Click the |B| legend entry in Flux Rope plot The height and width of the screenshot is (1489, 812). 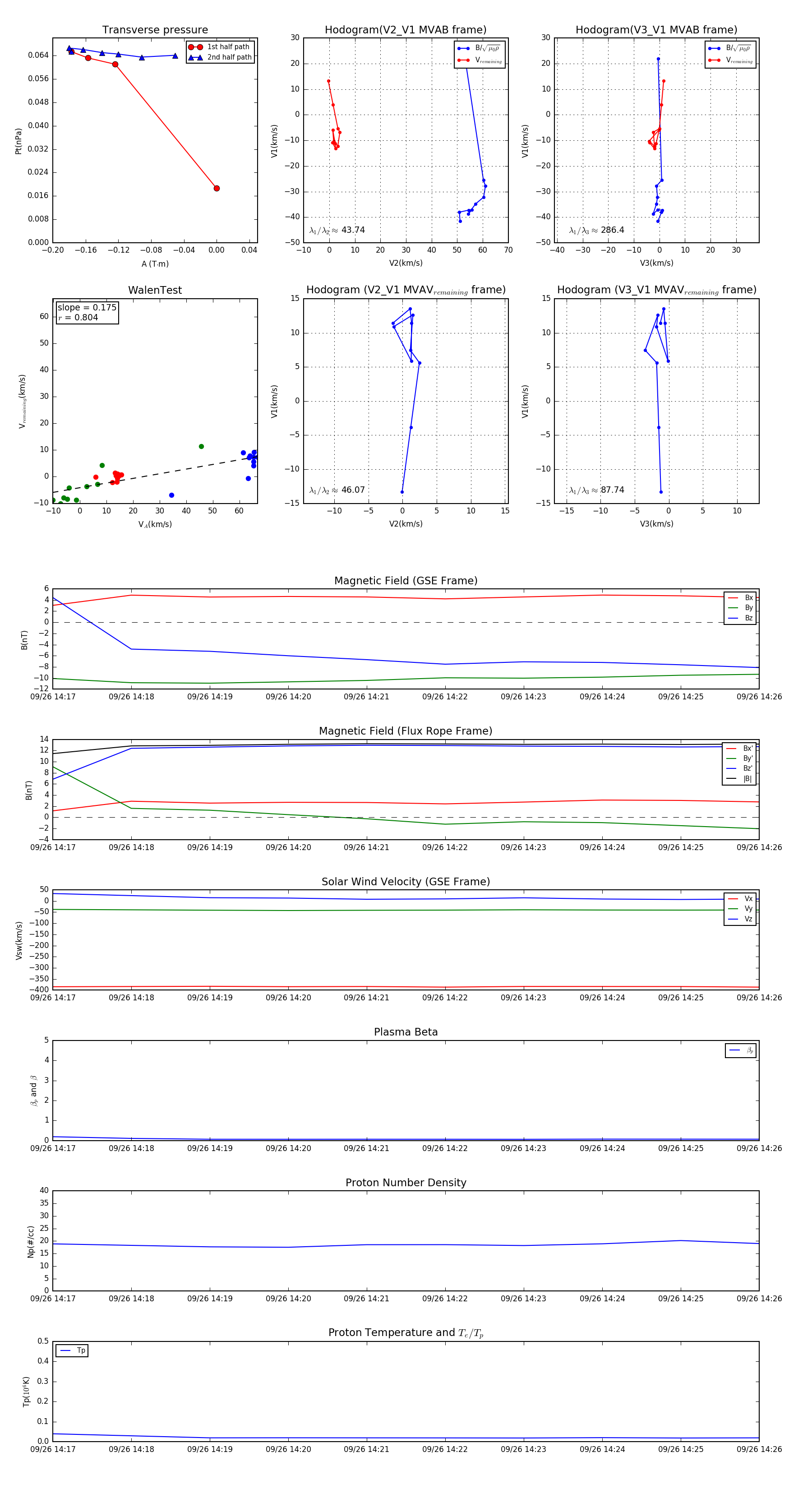pyautogui.click(x=740, y=779)
